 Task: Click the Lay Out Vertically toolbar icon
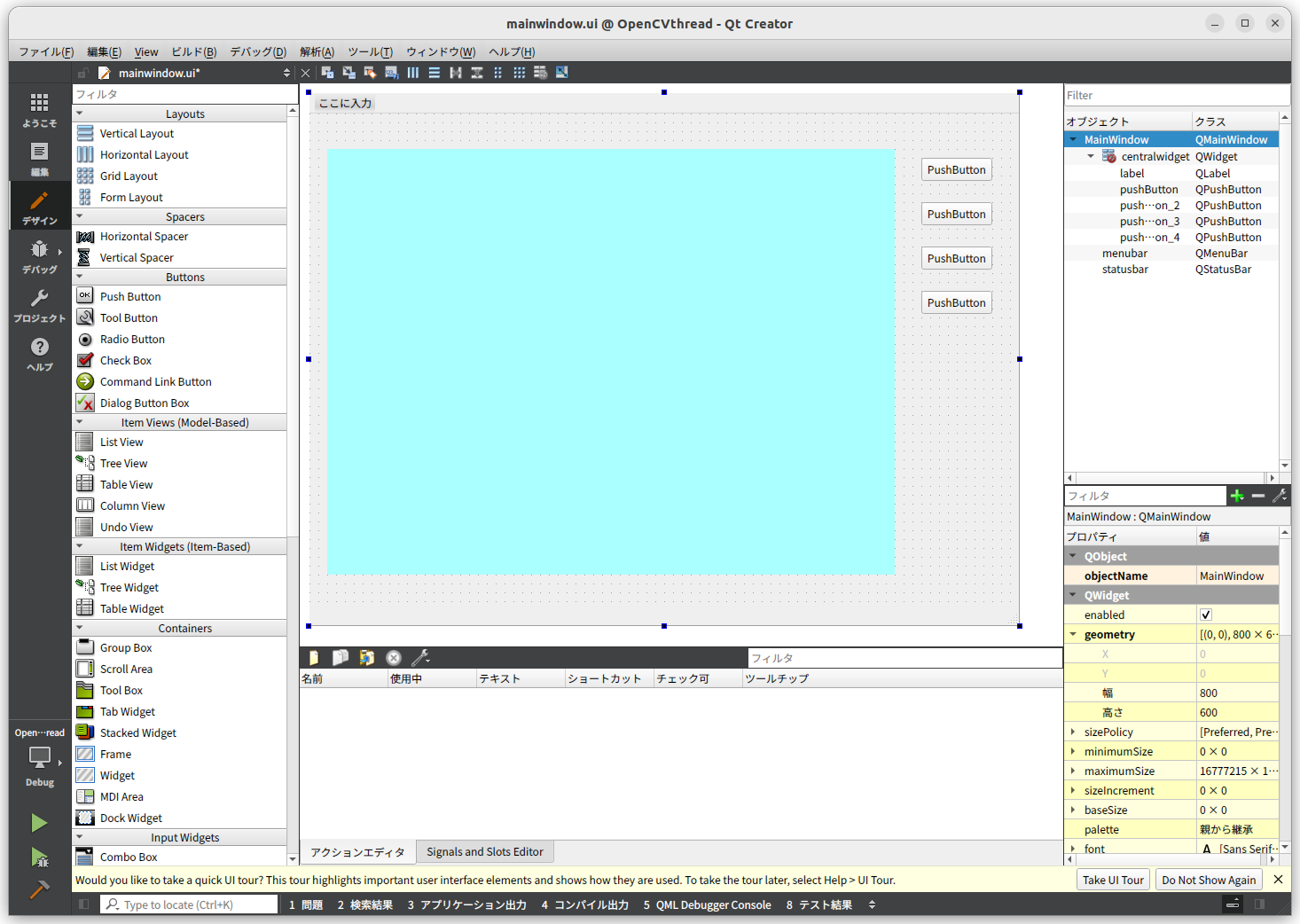[x=434, y=72]
